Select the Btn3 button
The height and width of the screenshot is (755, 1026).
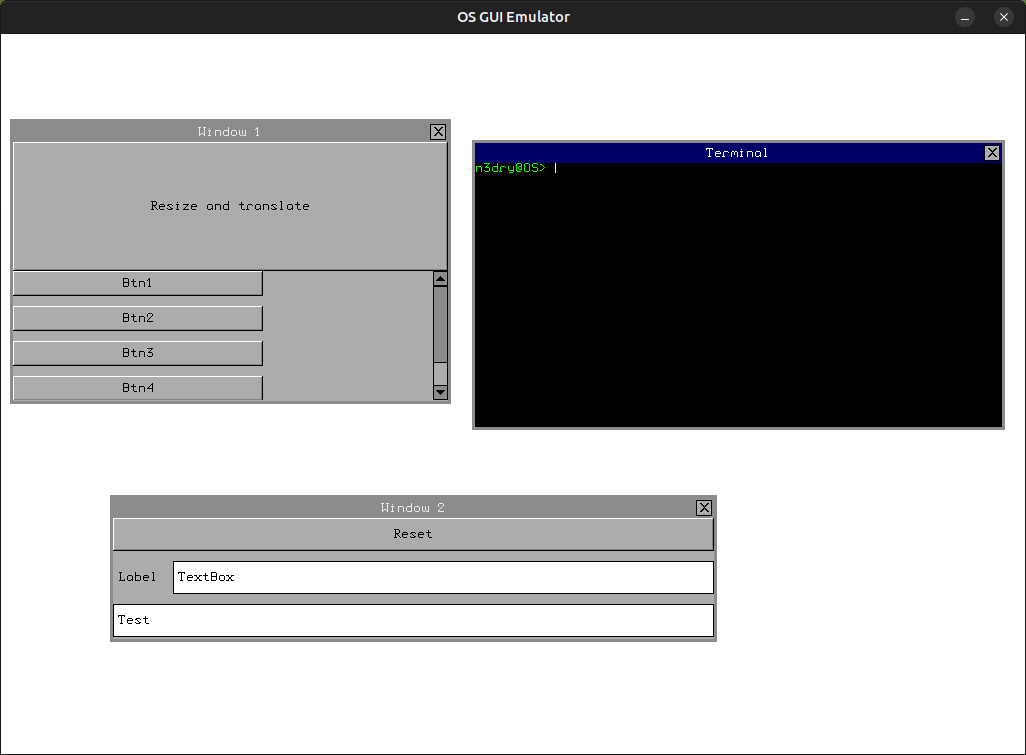pyautogui.click(x=137, y=353)
